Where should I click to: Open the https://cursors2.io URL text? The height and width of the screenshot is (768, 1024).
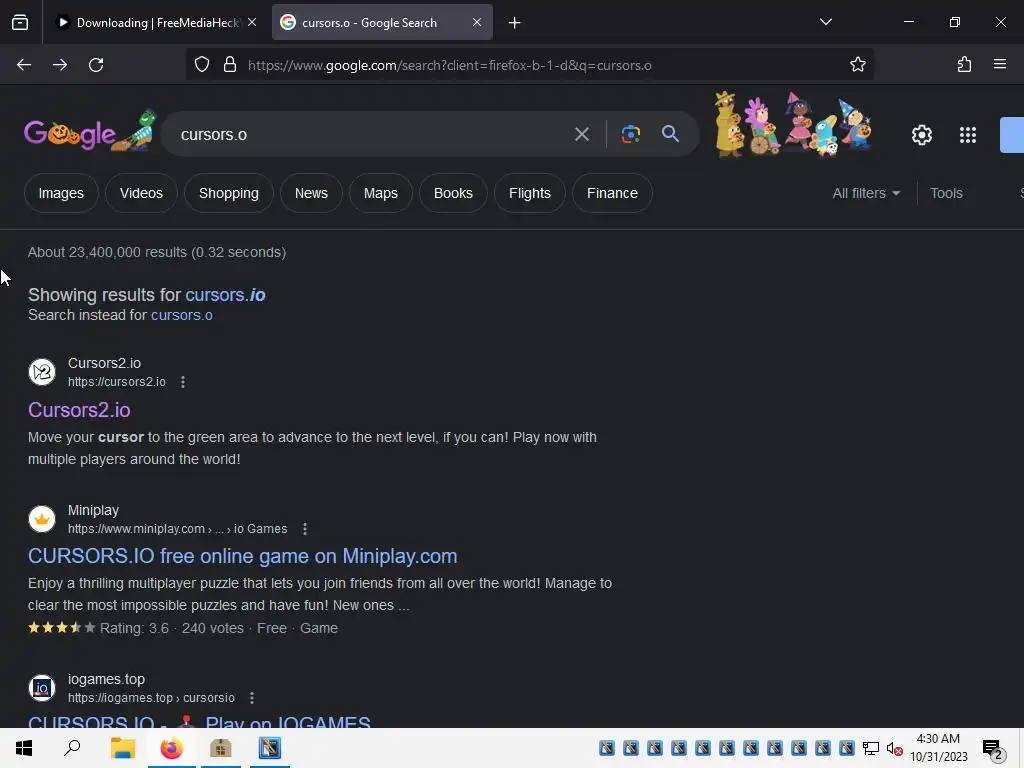[117, 382]
